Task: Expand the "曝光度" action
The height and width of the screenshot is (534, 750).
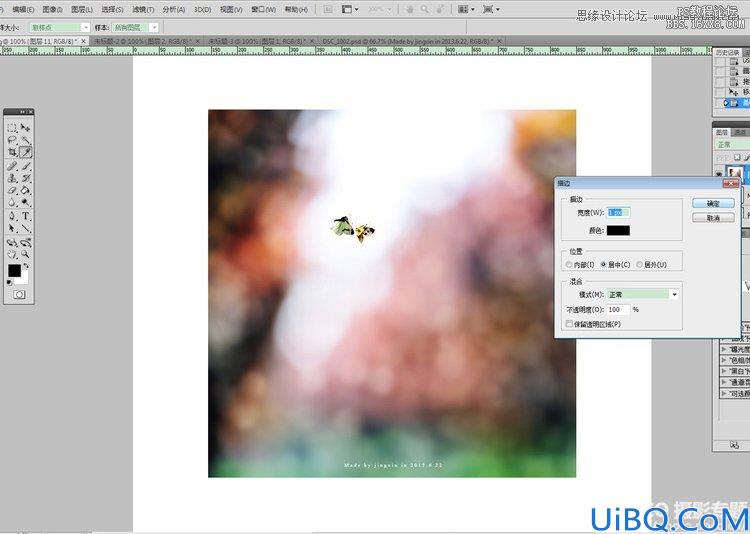Action: 724,349
